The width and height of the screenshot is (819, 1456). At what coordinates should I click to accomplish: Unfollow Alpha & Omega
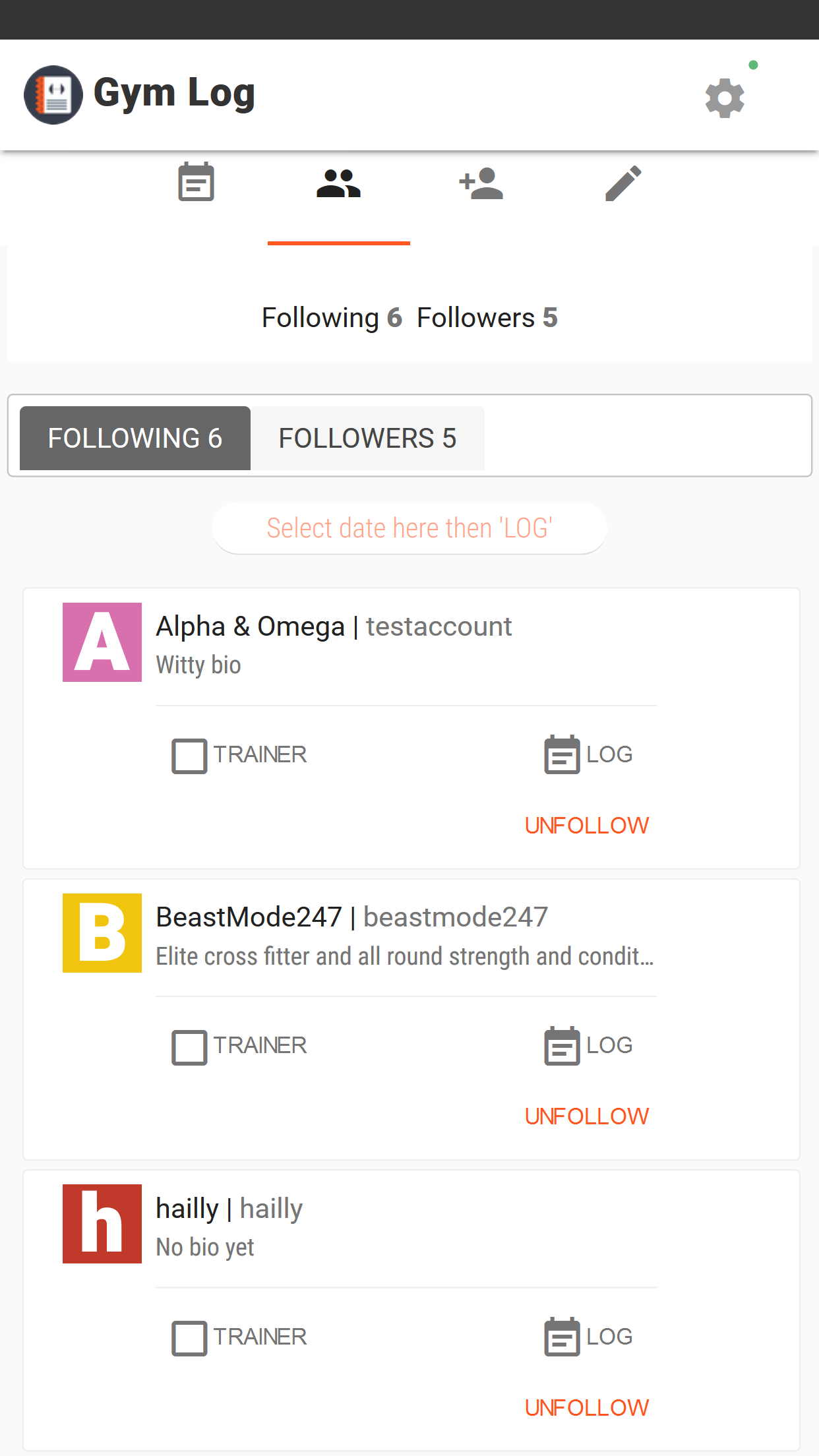[x=587, y=826]
